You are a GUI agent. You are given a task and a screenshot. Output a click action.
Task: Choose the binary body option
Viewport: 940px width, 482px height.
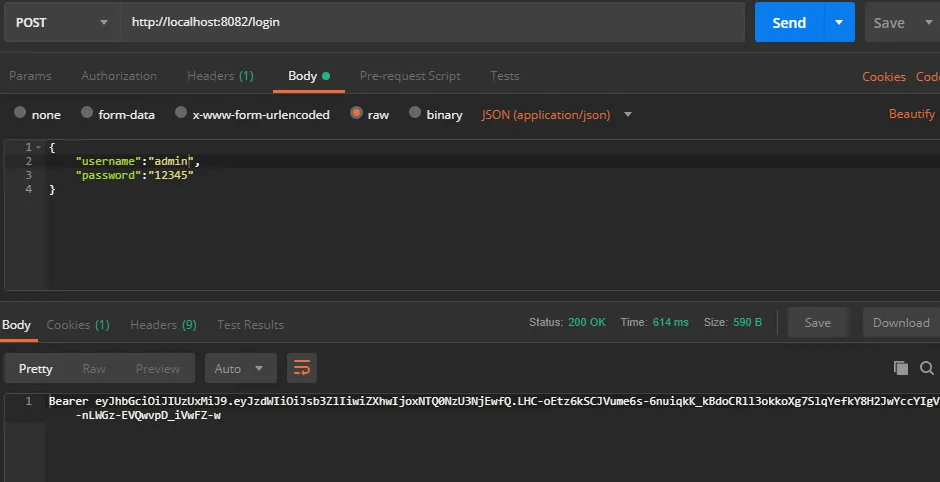click(x=415, y=114)
